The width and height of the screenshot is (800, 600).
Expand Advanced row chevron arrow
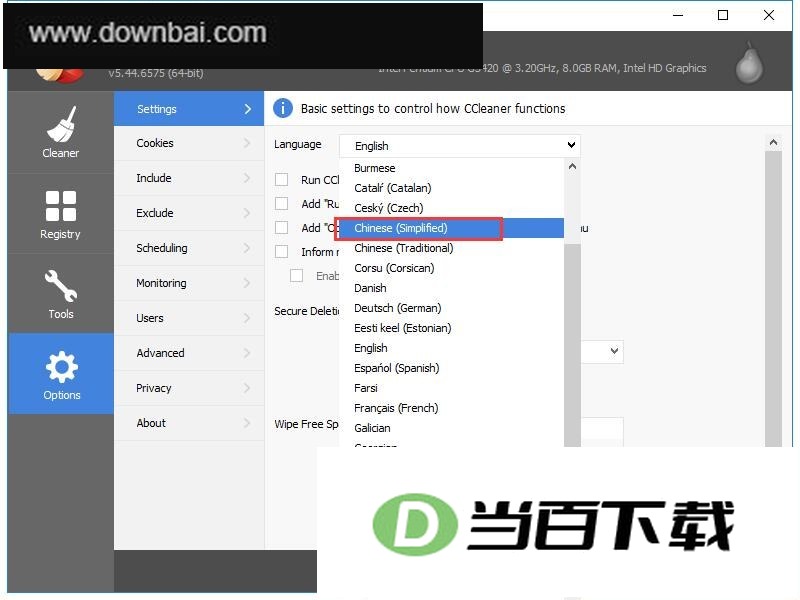[x=247, y=353]
